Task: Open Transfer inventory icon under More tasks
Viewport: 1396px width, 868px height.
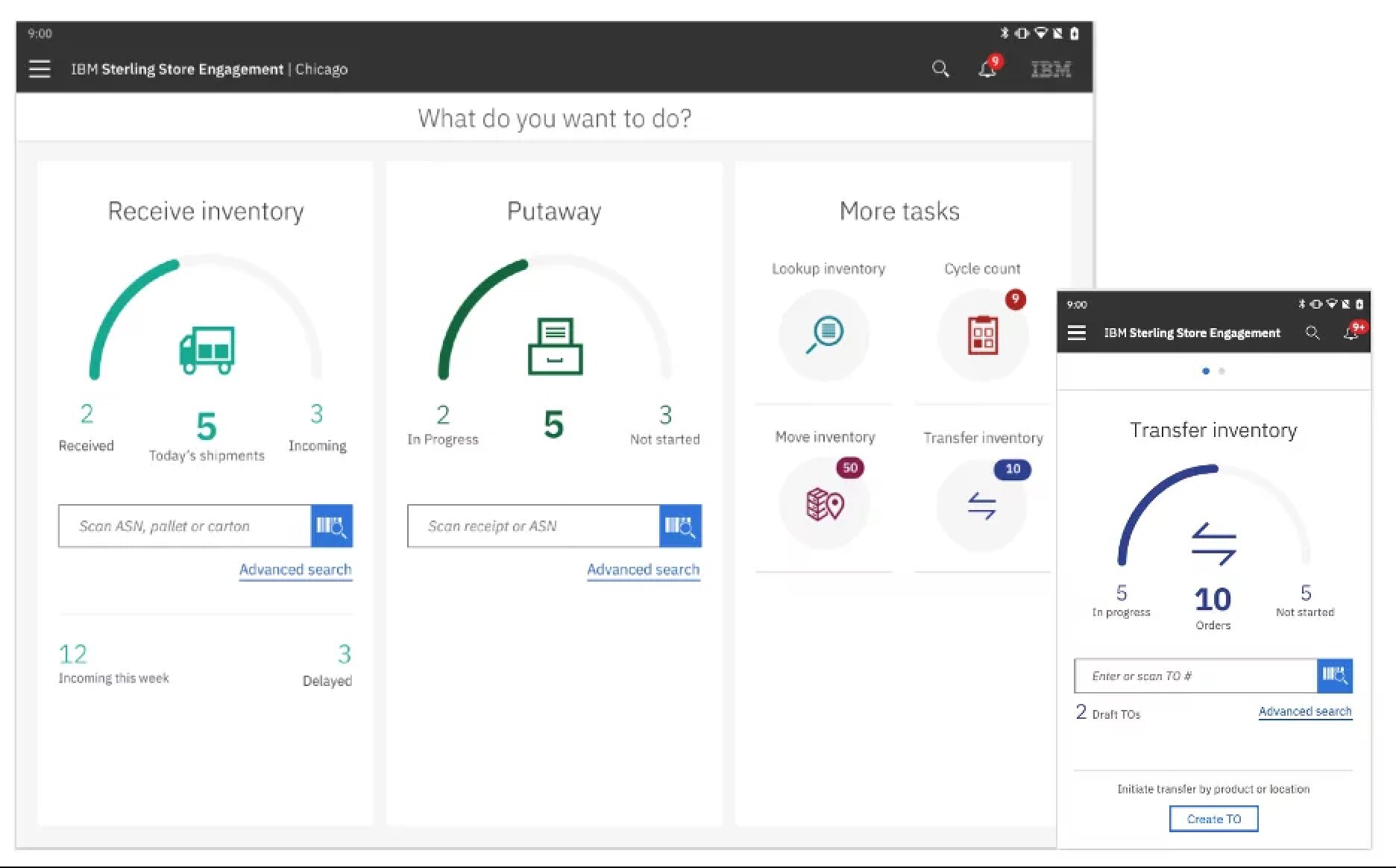Action: point(981,506)
